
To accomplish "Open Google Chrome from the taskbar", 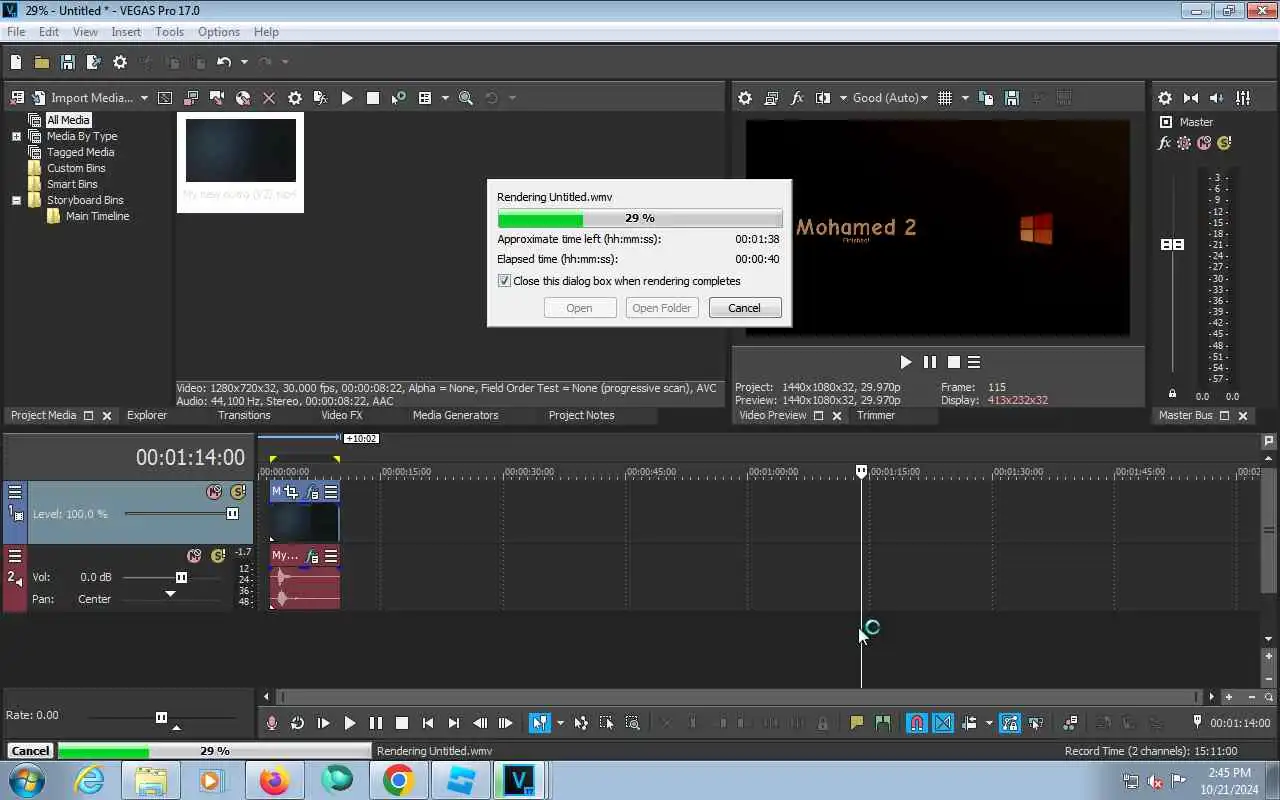I will [398, 780].
